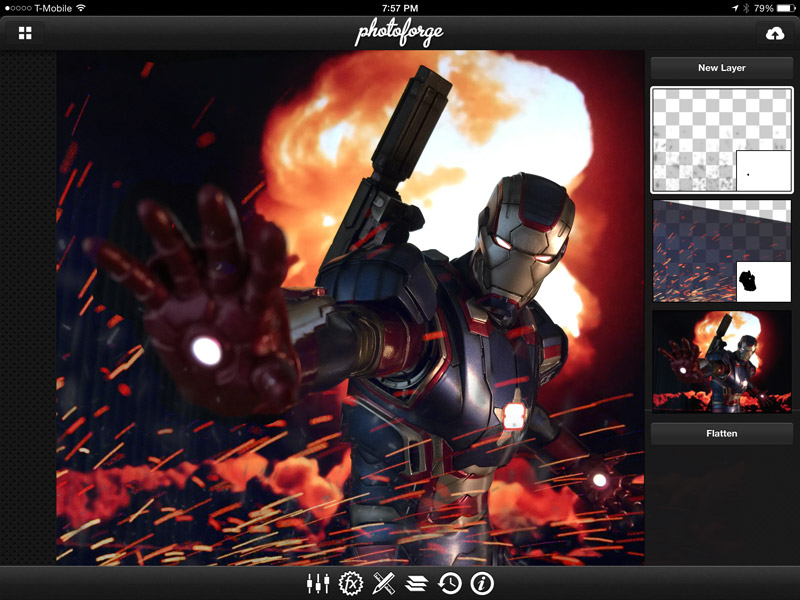Toggle the layers panel icon
This screenshot has width=800, height=600.
point(416,583)
